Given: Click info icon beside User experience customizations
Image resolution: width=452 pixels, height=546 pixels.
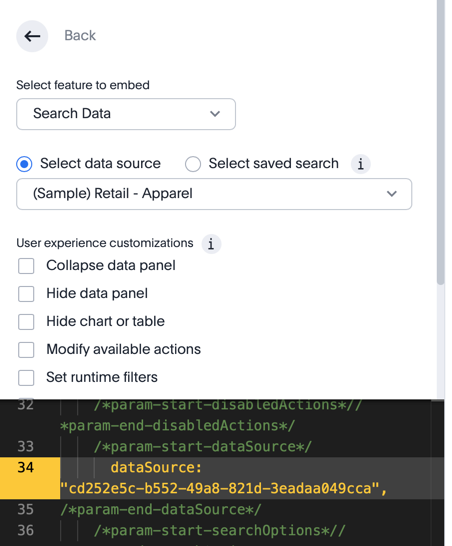Looking at the screenshot, I should 211,244.
